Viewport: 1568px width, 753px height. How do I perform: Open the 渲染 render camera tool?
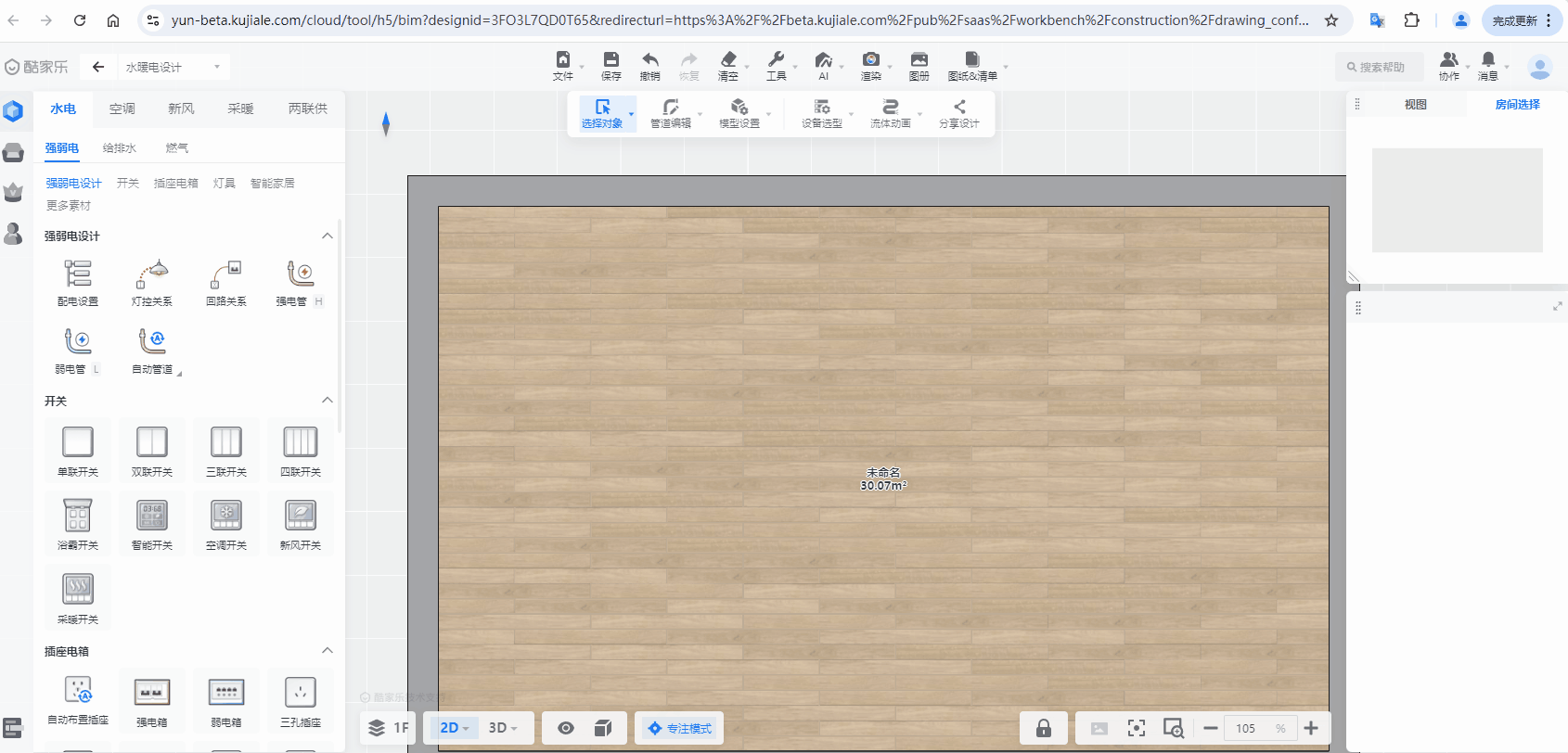[870, 65]
